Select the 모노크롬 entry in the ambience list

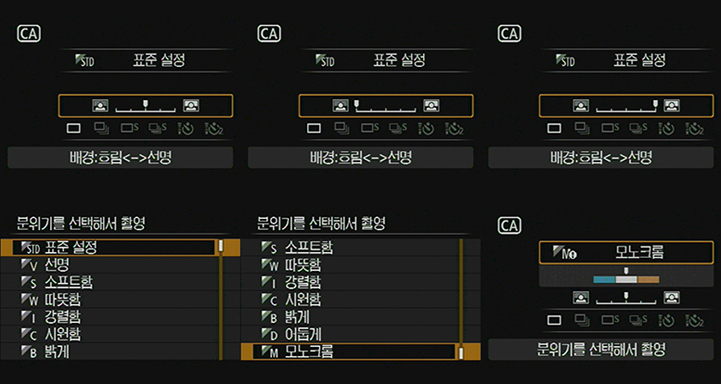349,352
